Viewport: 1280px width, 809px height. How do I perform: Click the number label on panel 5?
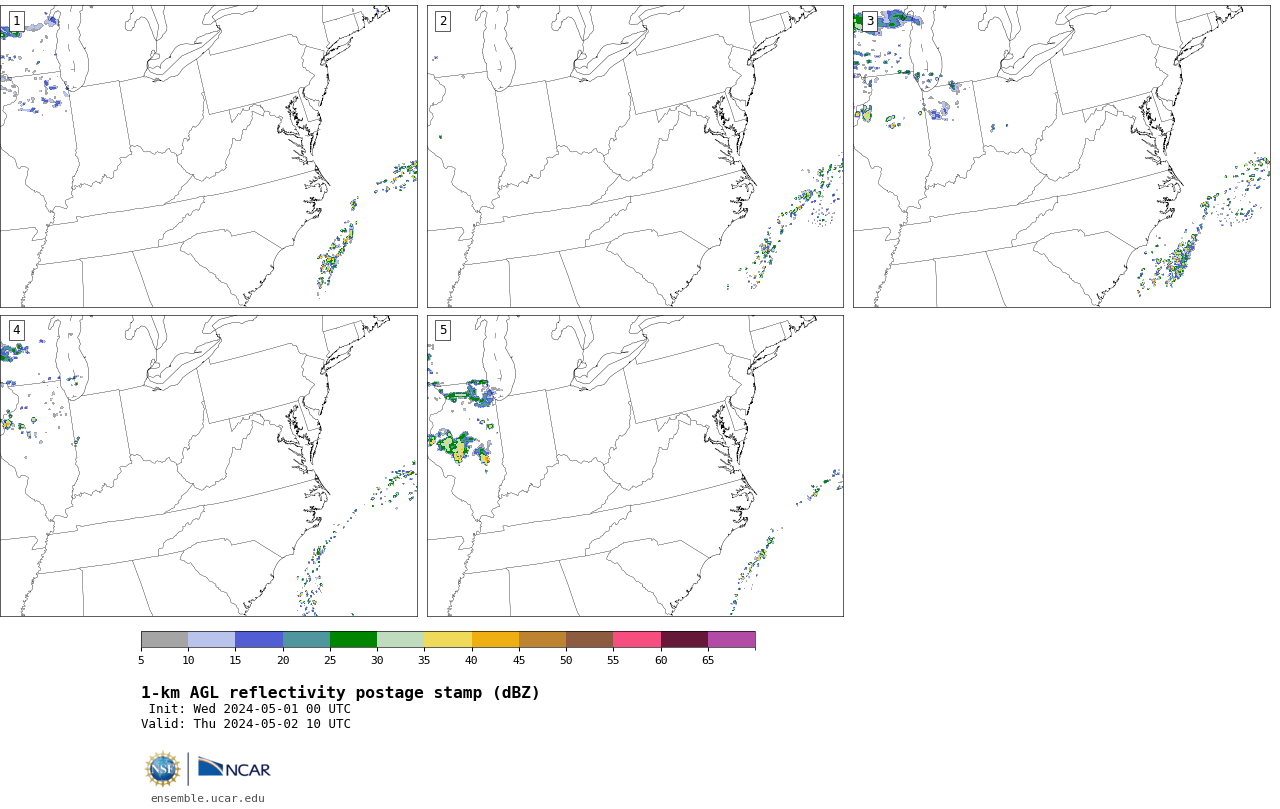[x=443, y=330]
